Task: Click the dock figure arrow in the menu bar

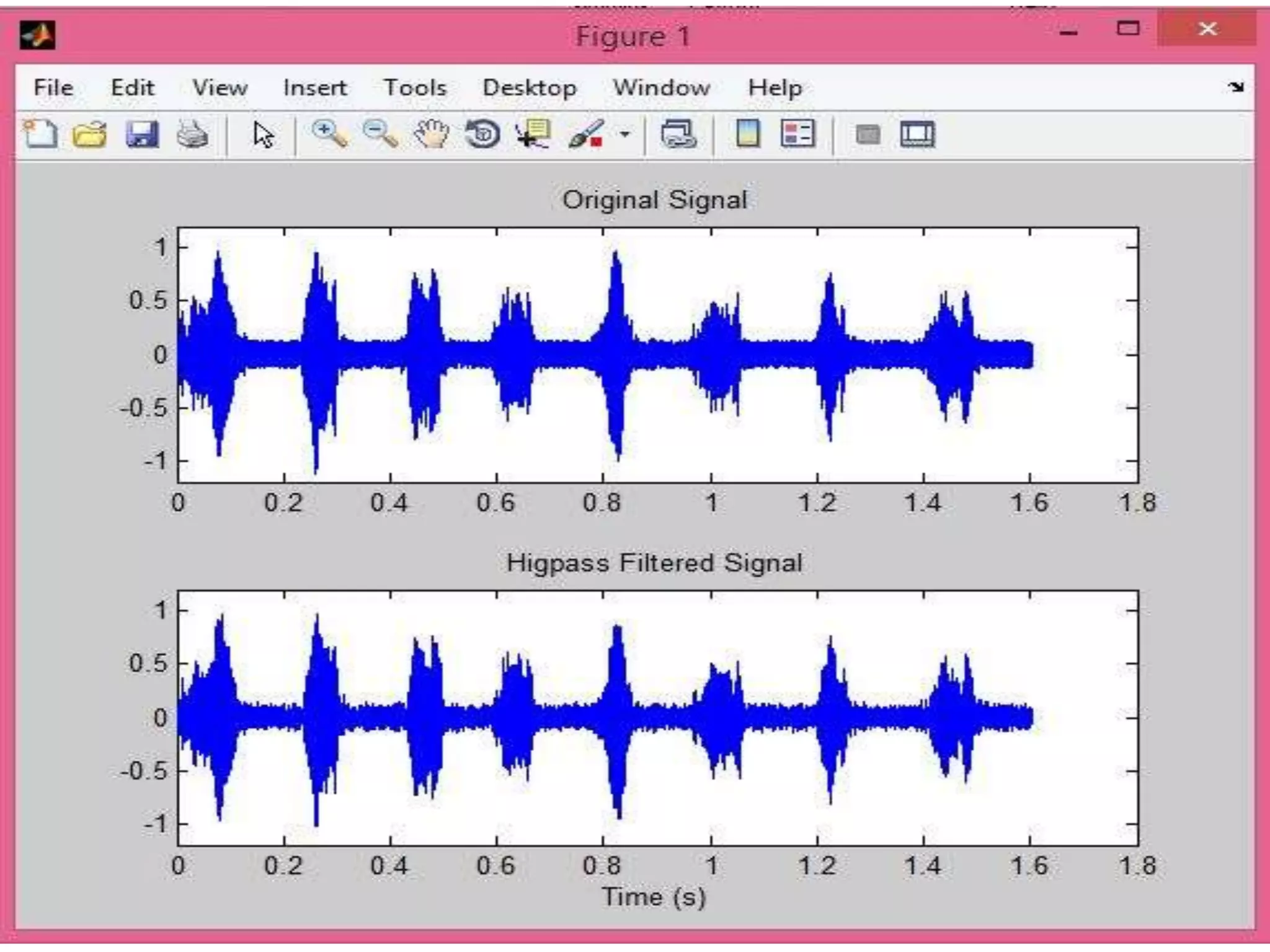Action: 1236,87
